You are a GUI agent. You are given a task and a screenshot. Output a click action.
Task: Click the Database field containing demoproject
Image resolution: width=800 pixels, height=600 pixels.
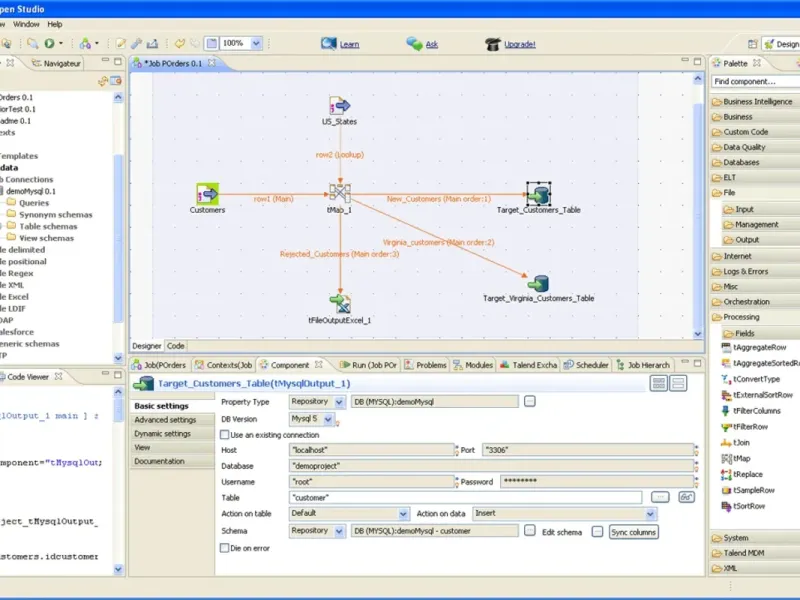coord(491,466)
